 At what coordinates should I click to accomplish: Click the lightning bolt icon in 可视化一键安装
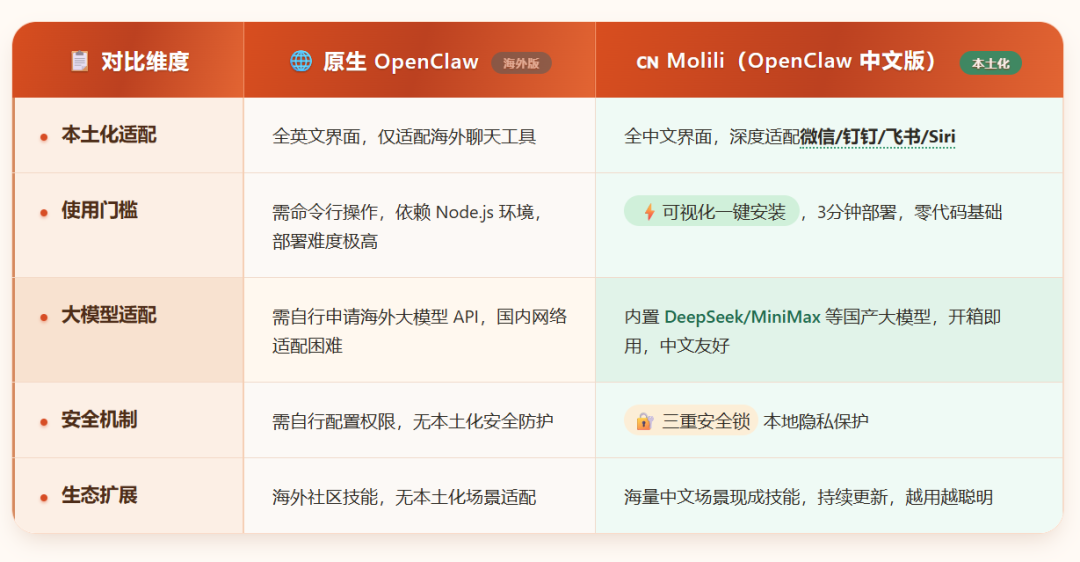tap(649, 212)
